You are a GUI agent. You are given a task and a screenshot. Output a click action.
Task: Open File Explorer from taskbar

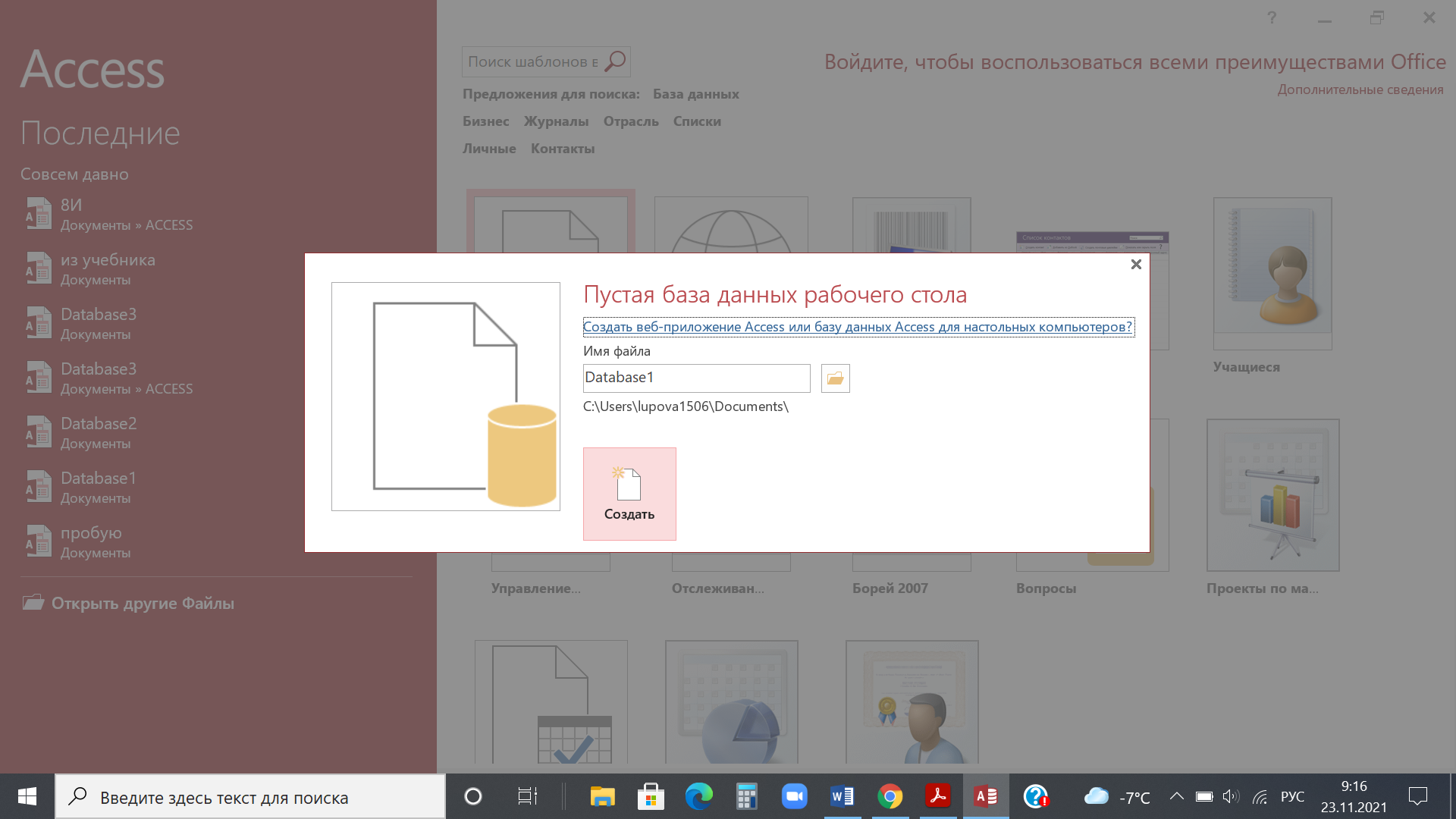point(603,796)
